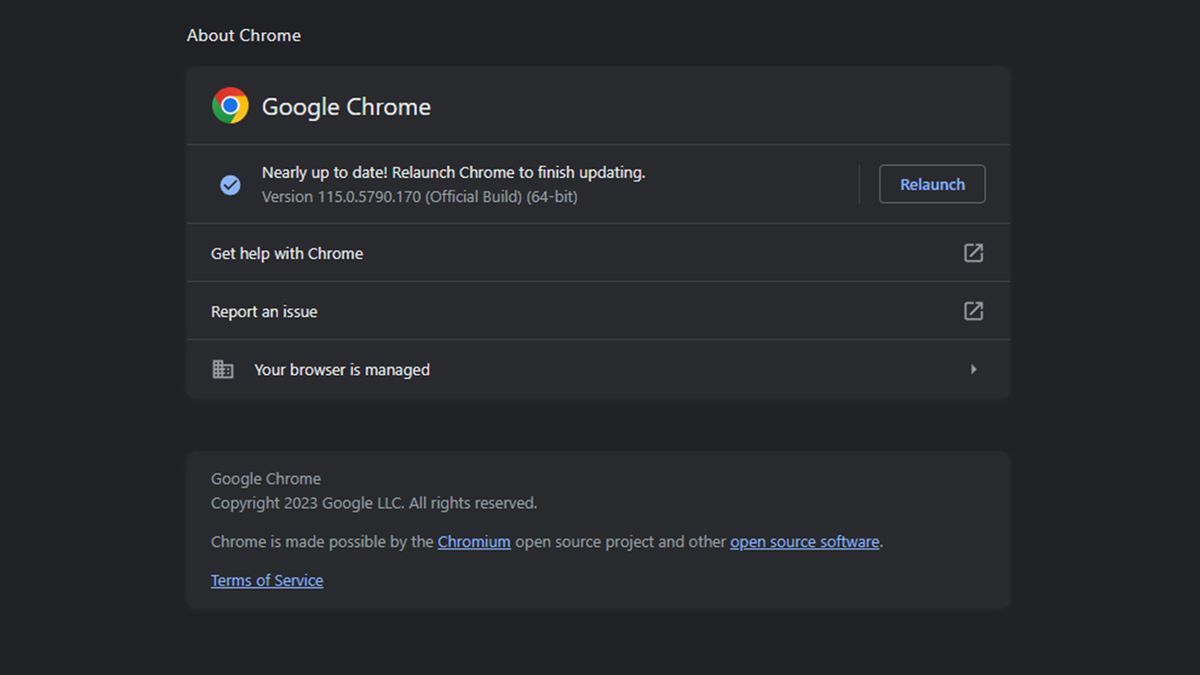The height and width of the screenshot is (675, 1200).
Task: Click the version number text
Action: [x=420, y=196]
